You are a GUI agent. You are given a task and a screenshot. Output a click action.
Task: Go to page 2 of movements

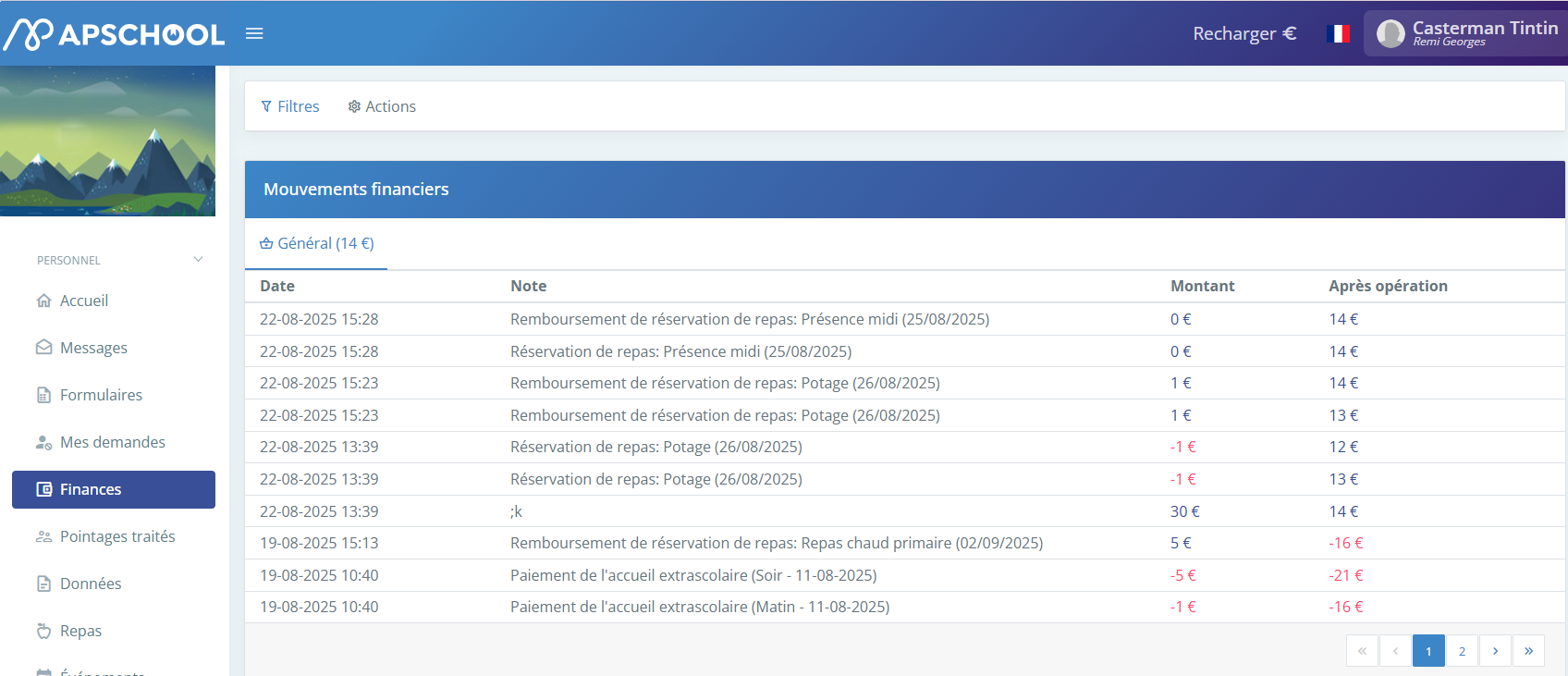click(x=1462, y=651)
